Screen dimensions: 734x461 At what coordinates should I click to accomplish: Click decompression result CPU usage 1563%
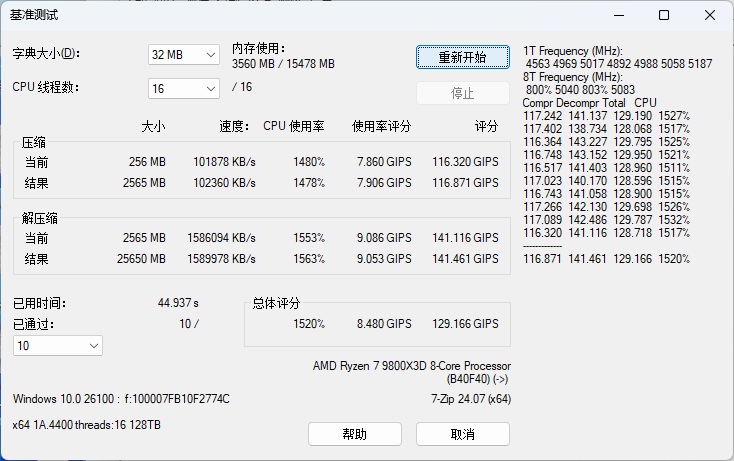pos(309,259)
